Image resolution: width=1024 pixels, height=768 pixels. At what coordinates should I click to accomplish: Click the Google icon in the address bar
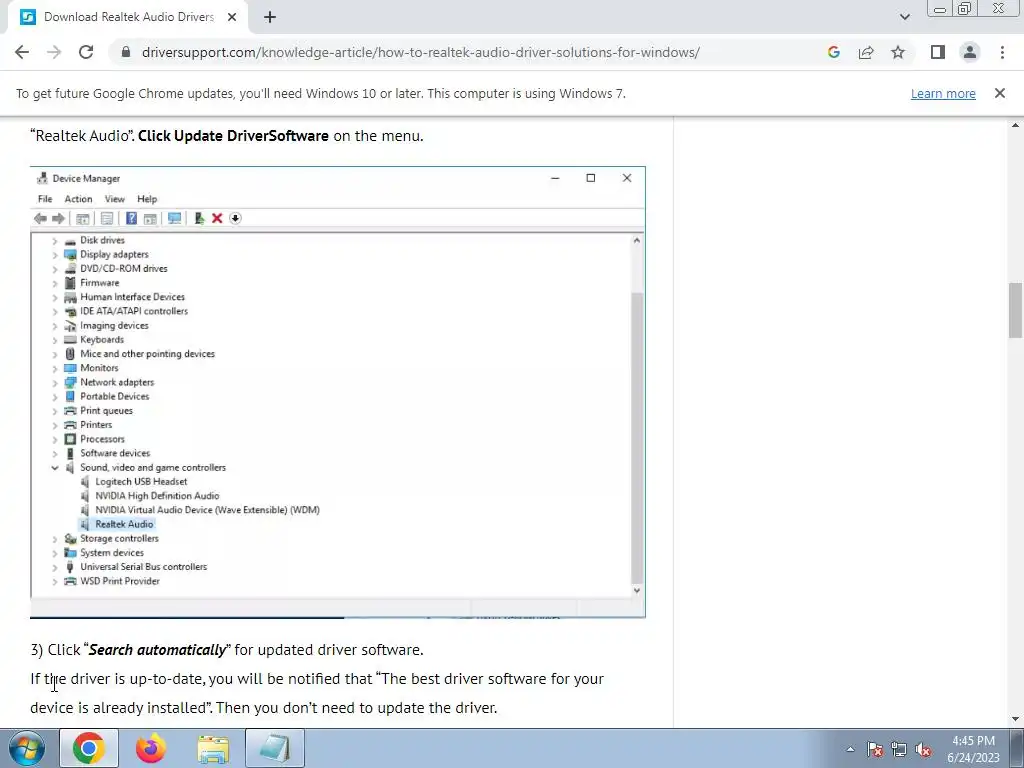coord(833,52)
